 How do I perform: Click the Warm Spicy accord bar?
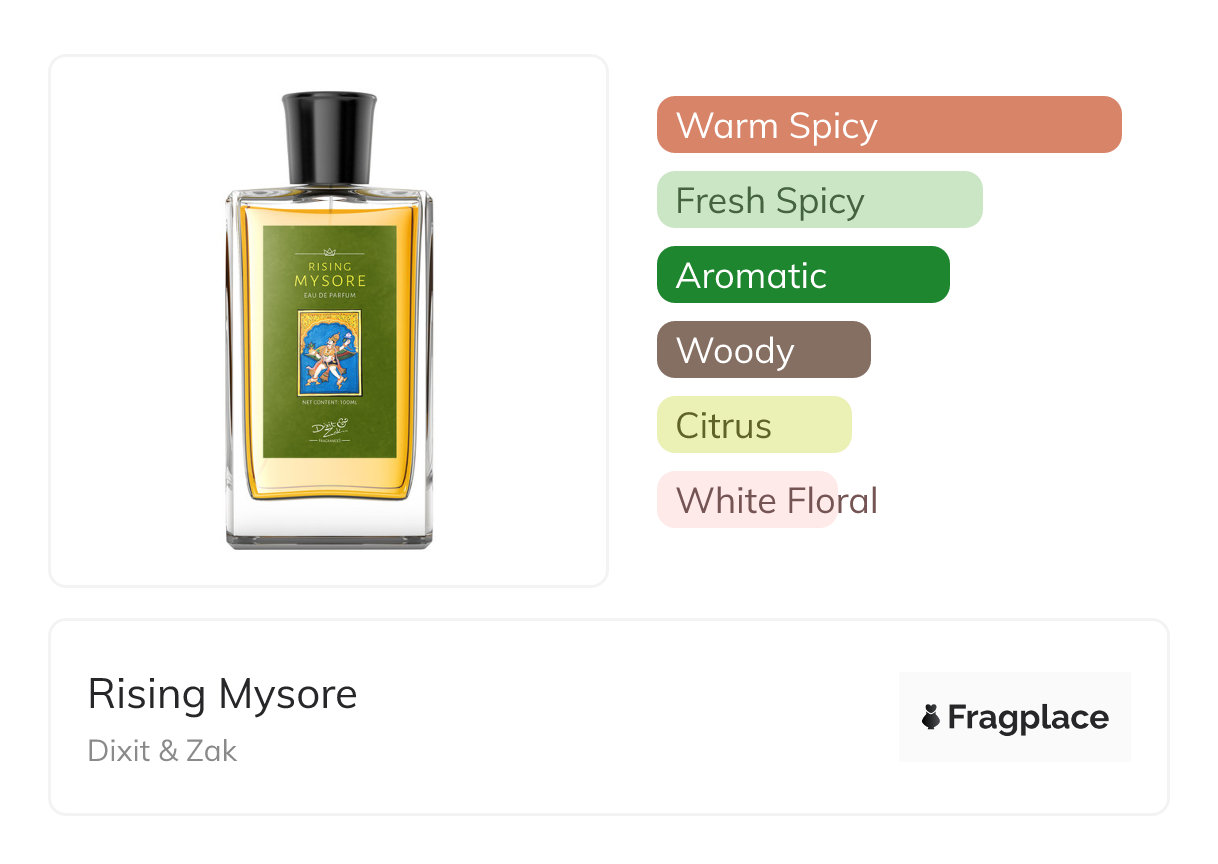coord(889,125)
